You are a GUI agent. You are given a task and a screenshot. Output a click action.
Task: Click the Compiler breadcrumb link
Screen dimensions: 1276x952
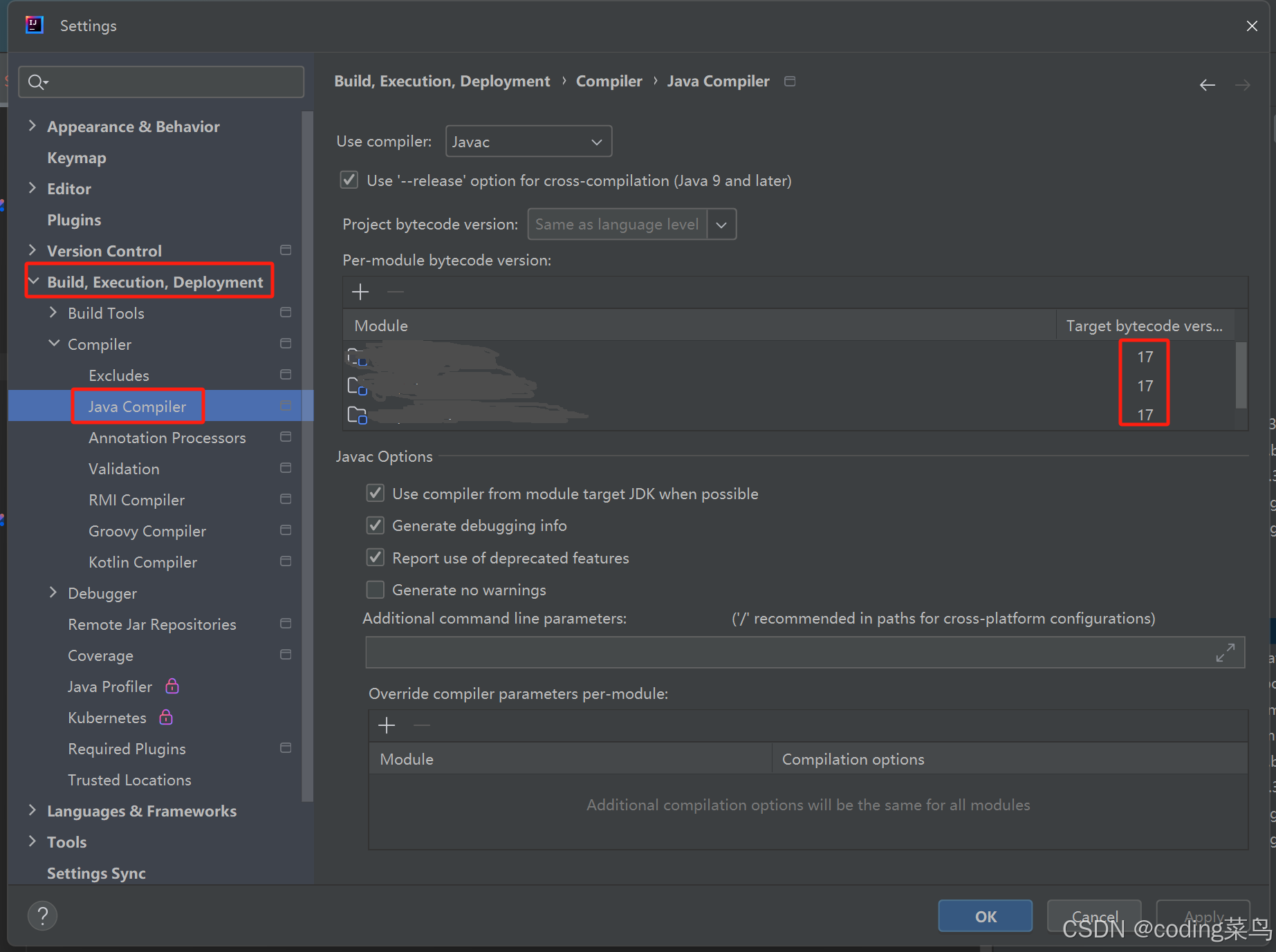609,81
